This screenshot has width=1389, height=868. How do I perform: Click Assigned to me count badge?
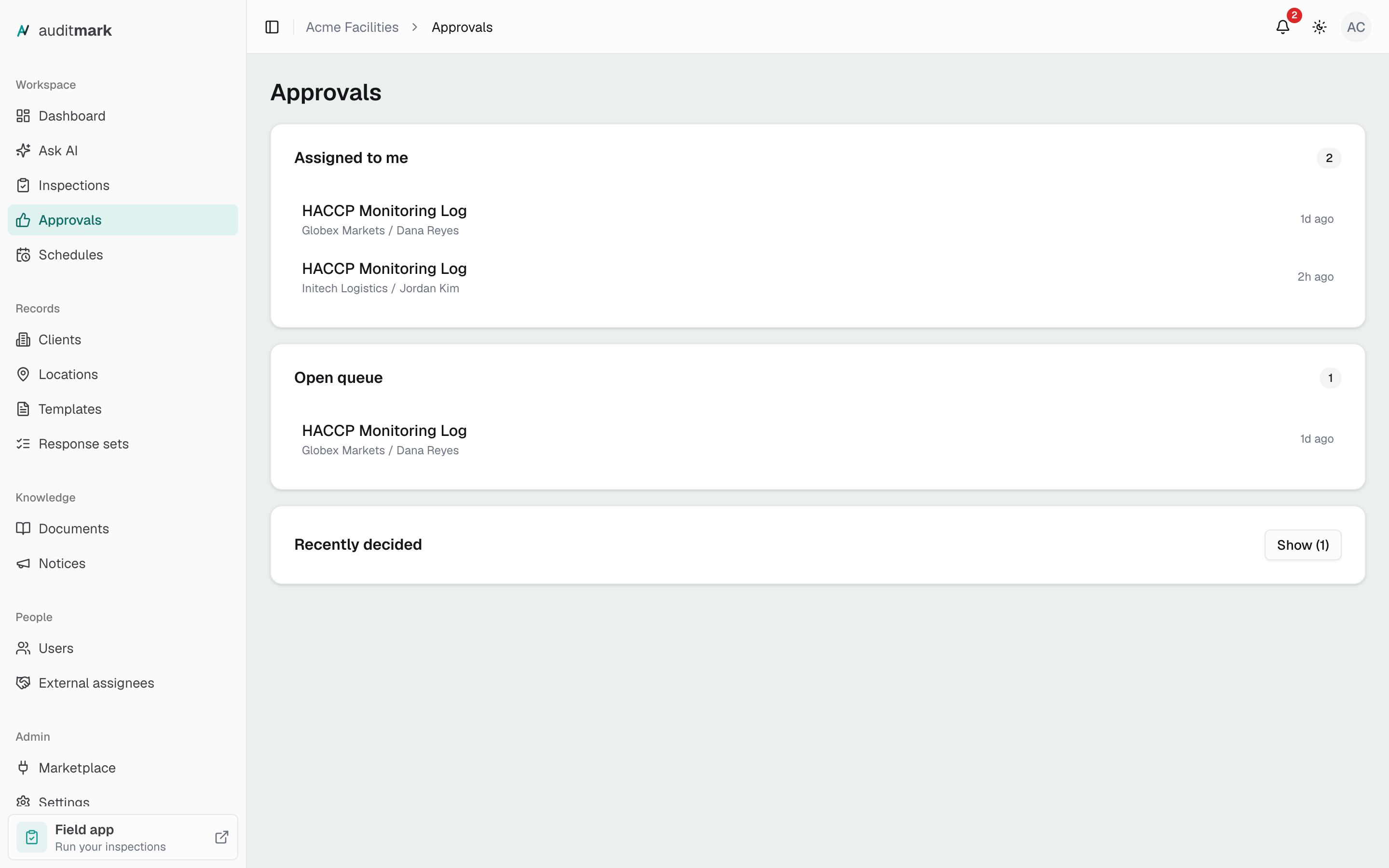tap(1329, 158)
